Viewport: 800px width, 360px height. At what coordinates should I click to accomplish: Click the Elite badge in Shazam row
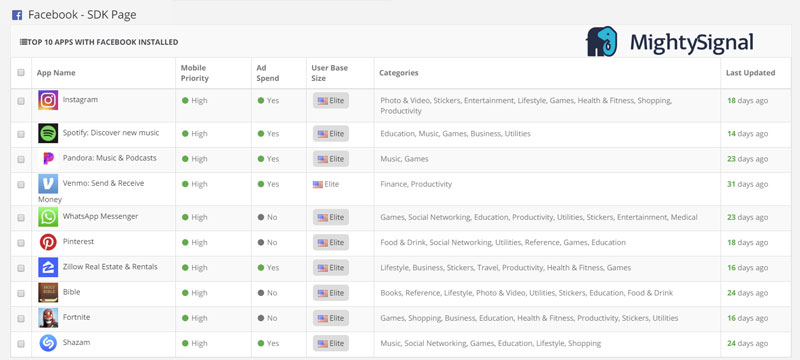pyautogui.click(x=331, y=343)
